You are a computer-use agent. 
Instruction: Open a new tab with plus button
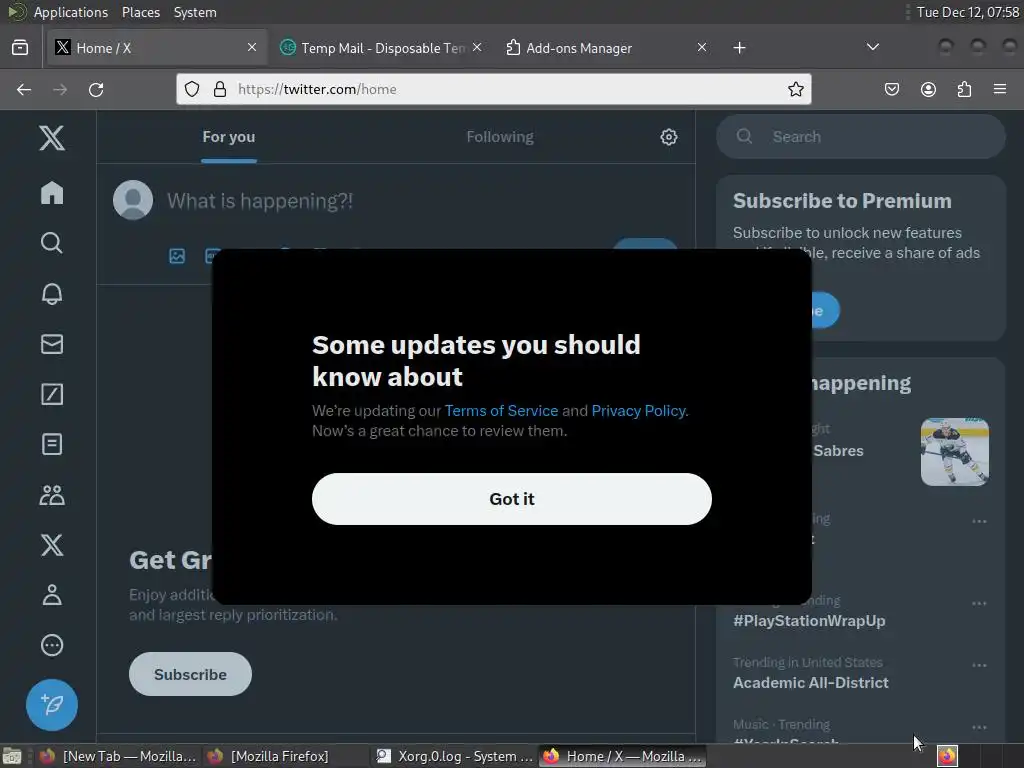739,48
